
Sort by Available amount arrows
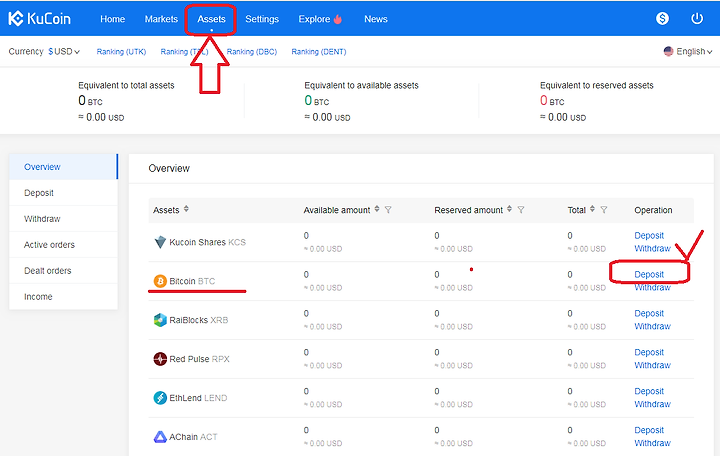coord(377,209)
